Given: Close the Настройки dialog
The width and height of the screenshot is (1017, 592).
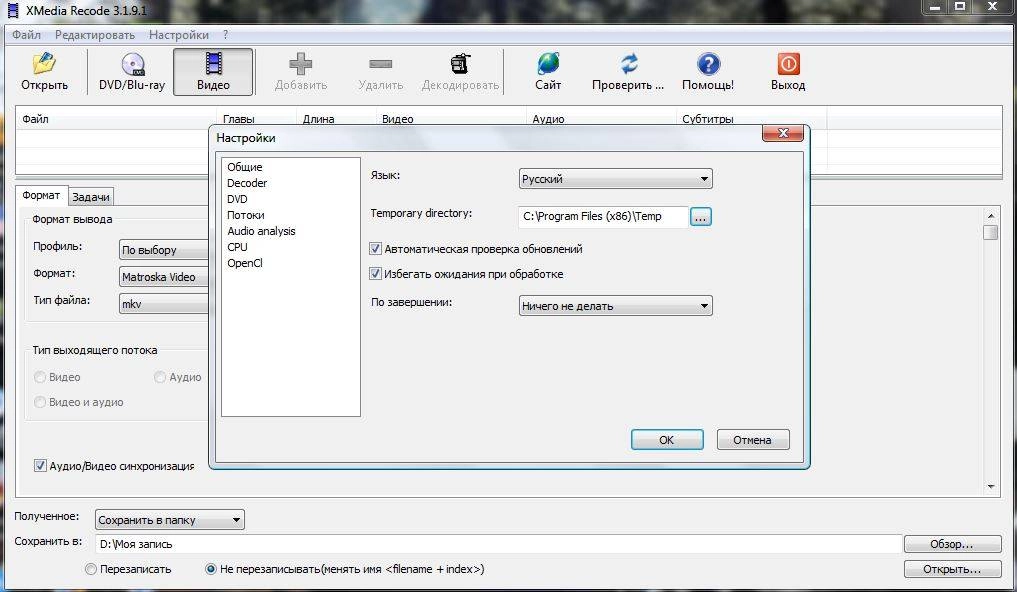Looking at the screenshot, I should tap(783, 133).
